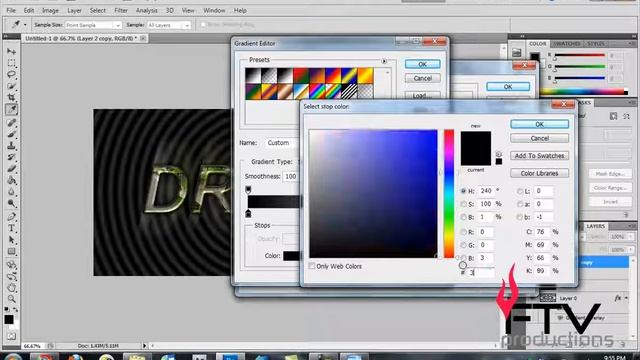Click the web-safe color cube icon
This screenshot has width=640, height=360.
click(498, 154)
